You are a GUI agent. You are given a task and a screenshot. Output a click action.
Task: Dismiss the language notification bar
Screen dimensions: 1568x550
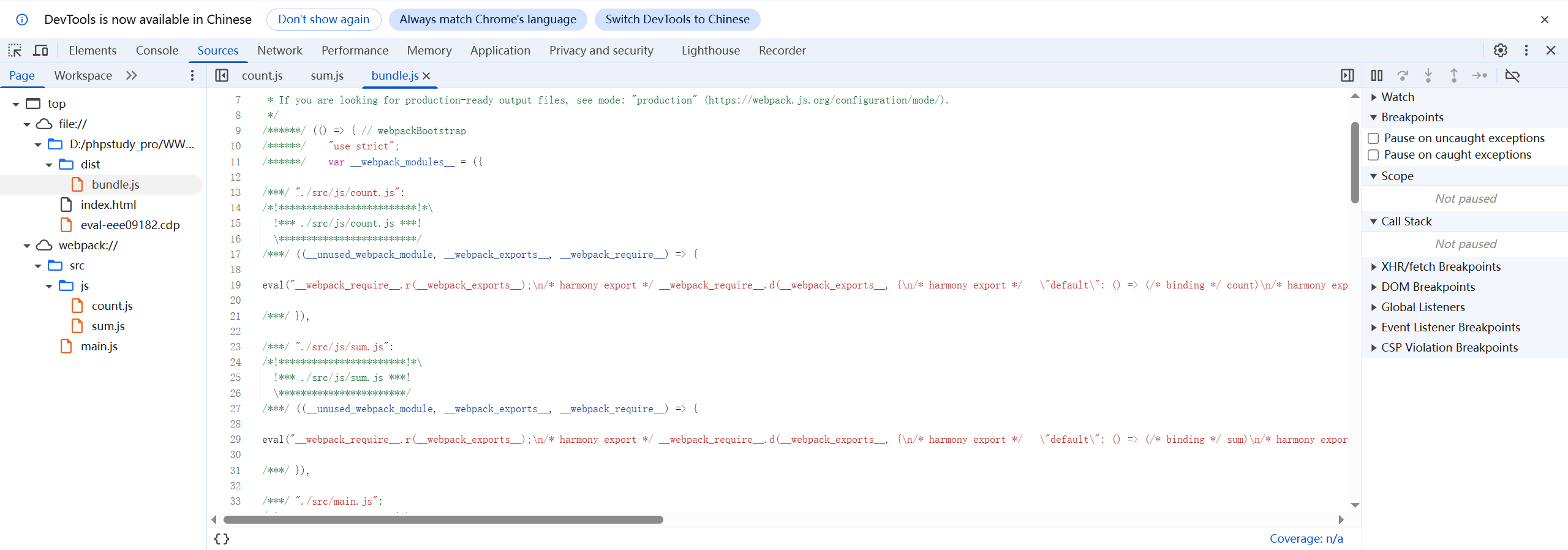[x=1545, y=20]
